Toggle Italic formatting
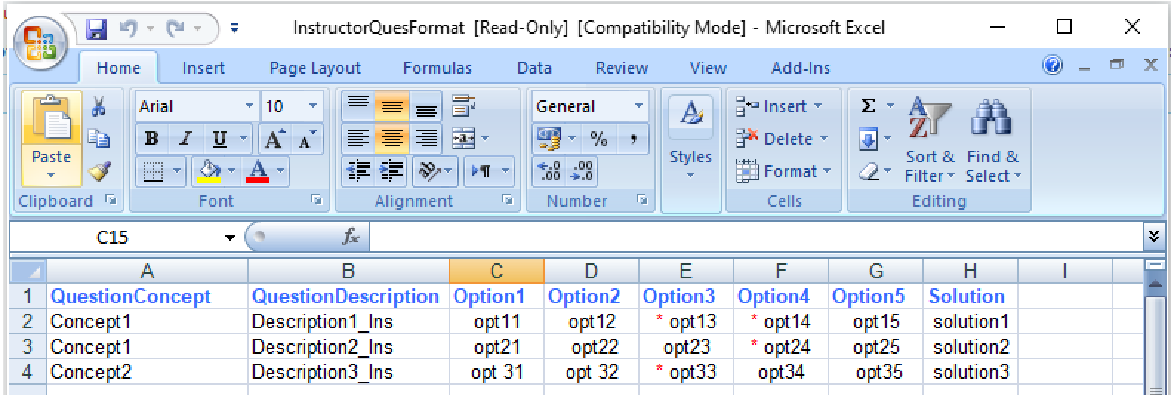The image size is (1173, 401). click(x=185, y=139)
